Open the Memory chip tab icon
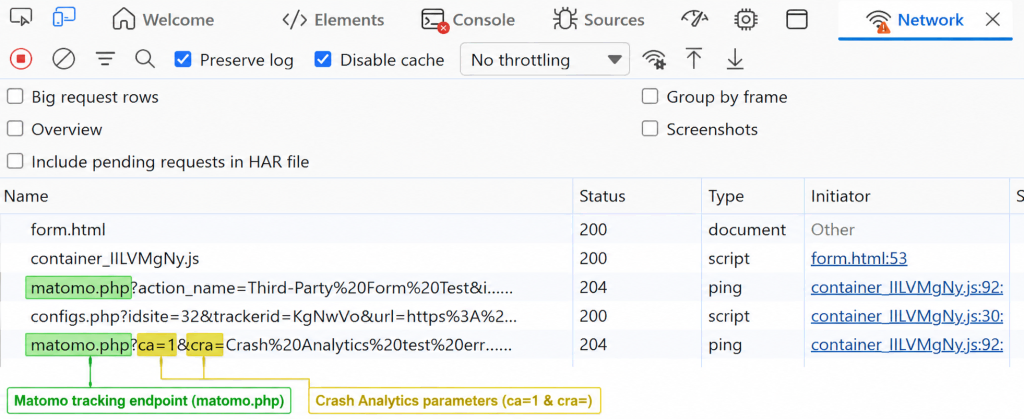Viewport: 1024px width, 419px height. point(745,20)
